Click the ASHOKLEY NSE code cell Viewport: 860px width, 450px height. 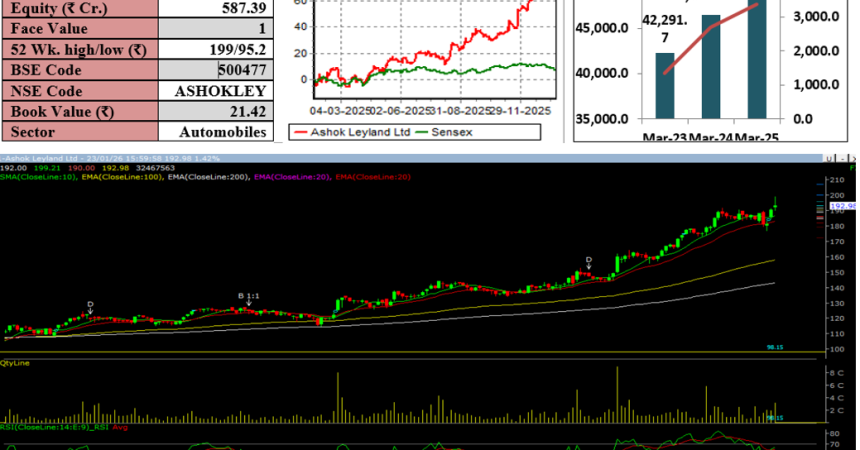(220, 90)
